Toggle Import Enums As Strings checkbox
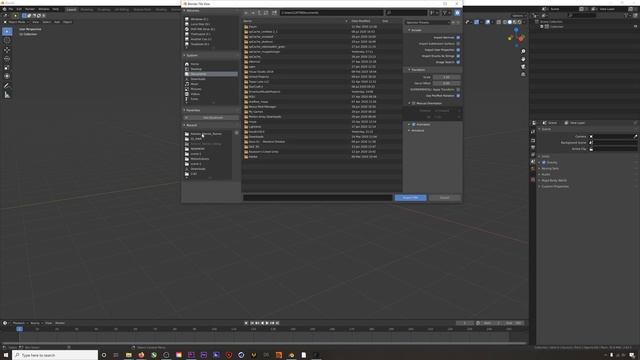 tap(458, 56)
